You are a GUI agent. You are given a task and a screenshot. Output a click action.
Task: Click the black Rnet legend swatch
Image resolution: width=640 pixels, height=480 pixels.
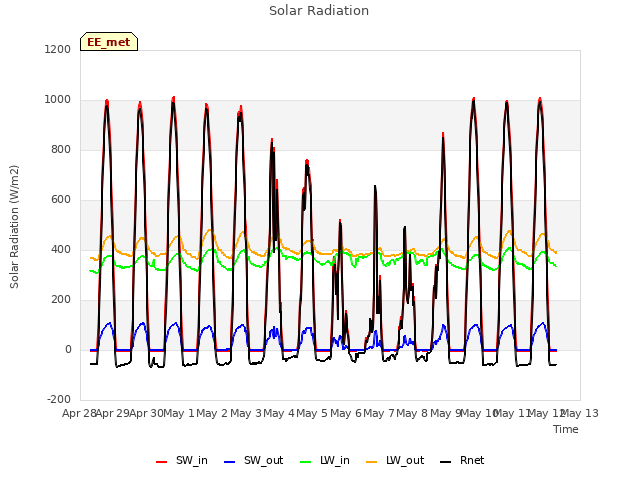click(x=446, y=462)
